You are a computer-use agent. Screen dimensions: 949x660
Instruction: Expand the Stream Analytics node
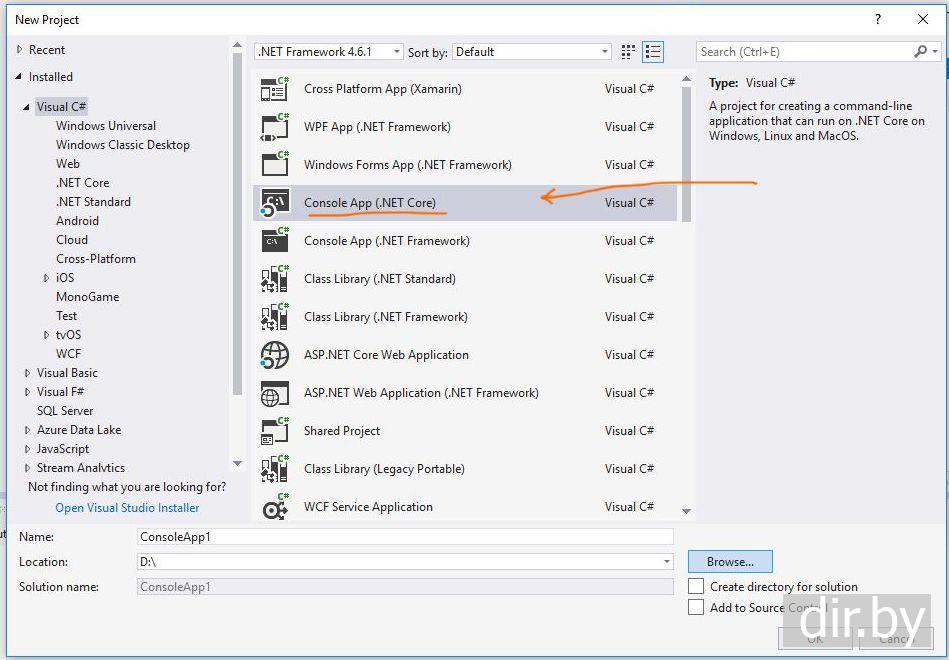click(x=27, y=468)
